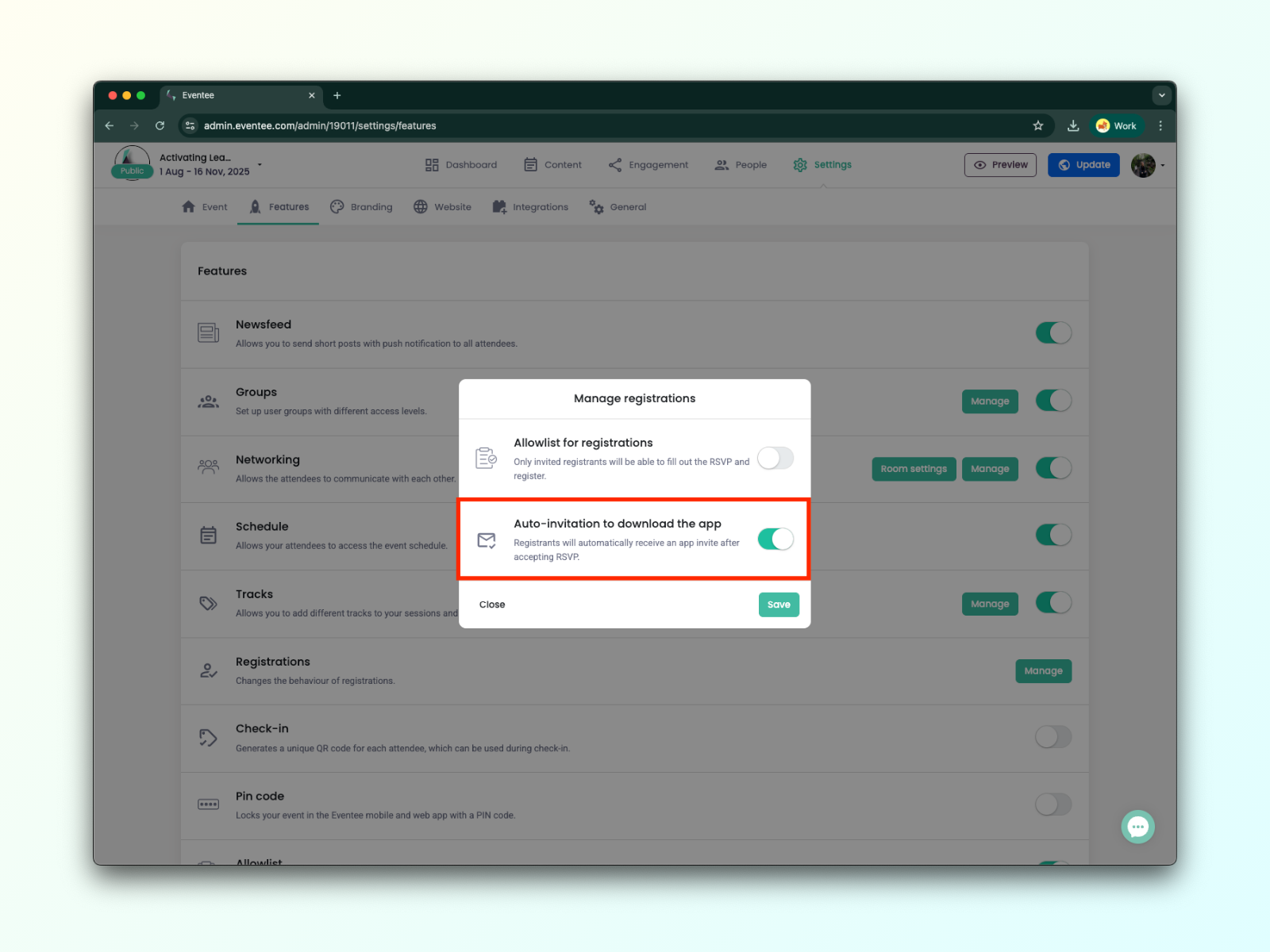Open the Dashboard menu
1270x952 pixels.
461,165
